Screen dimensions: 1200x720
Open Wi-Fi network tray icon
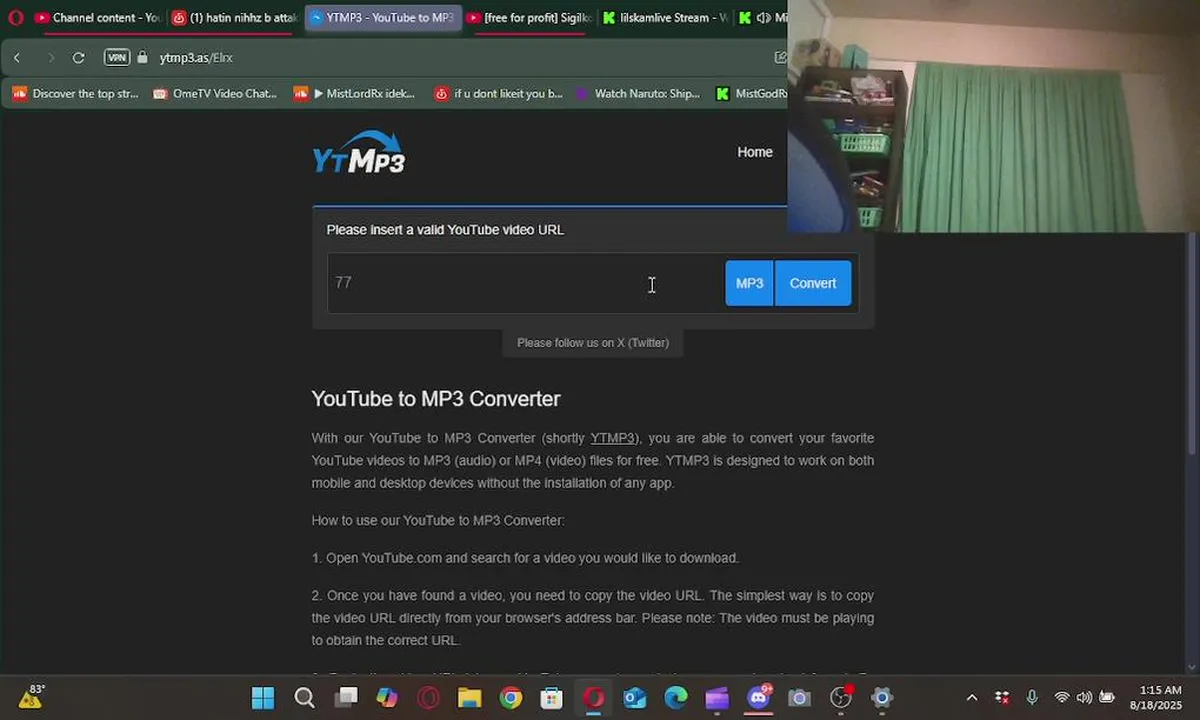(x=1062, y=698)
